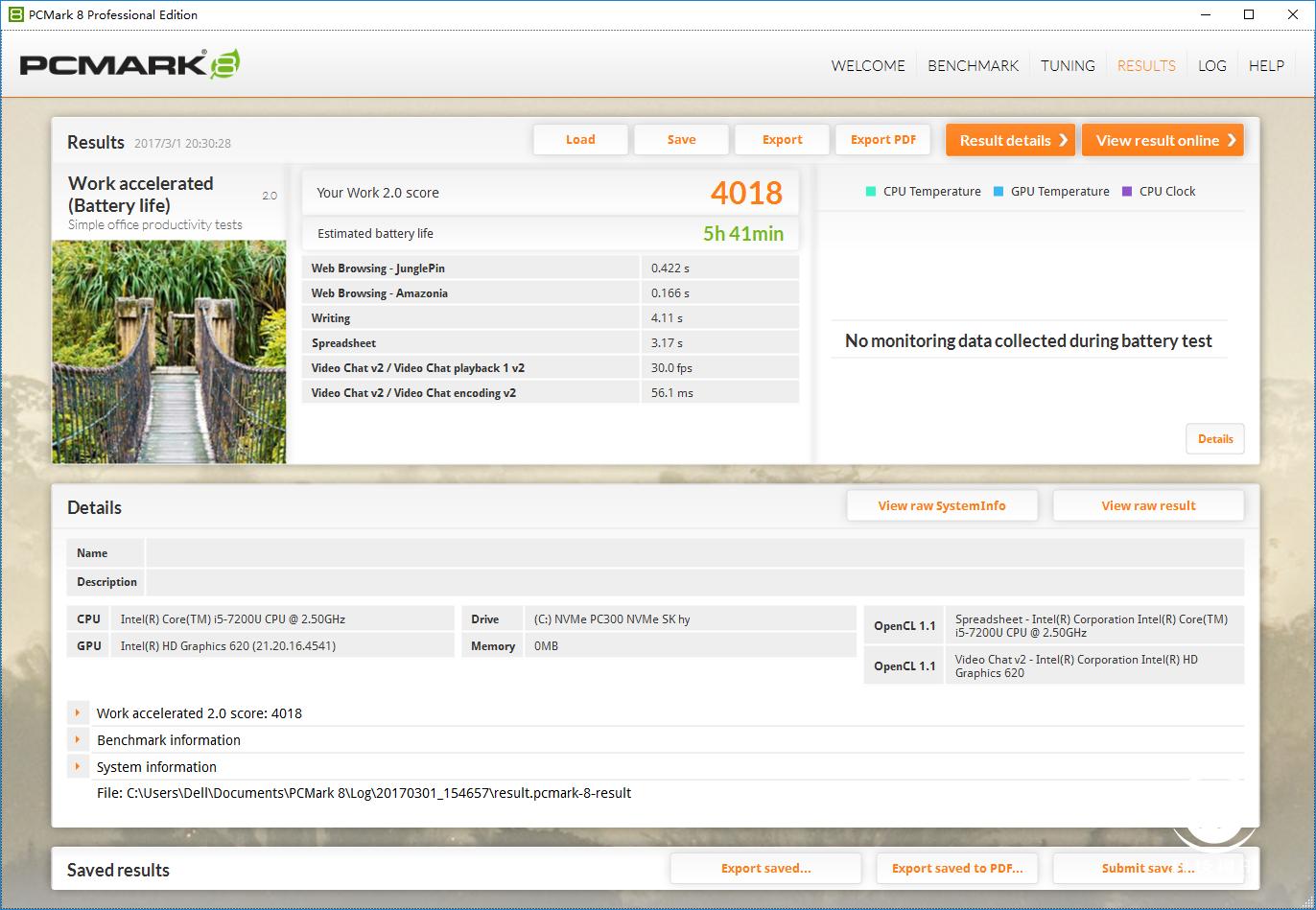
Task: Click the PCMark icon in the title bar
Action: [14, 14]
